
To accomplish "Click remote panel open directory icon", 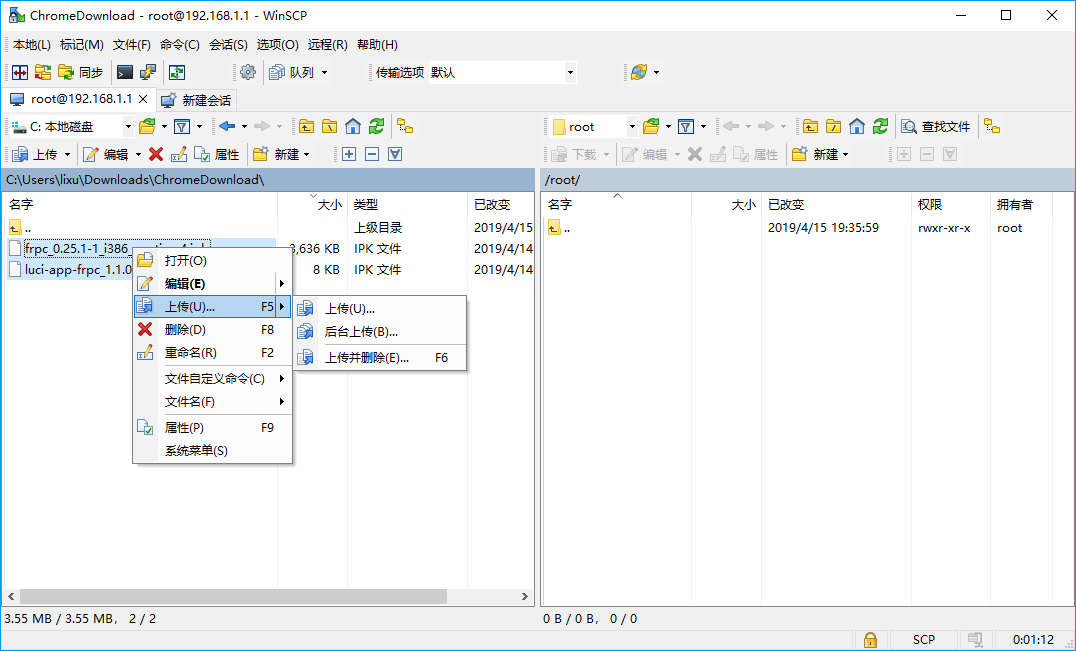I will pos(651,127).
